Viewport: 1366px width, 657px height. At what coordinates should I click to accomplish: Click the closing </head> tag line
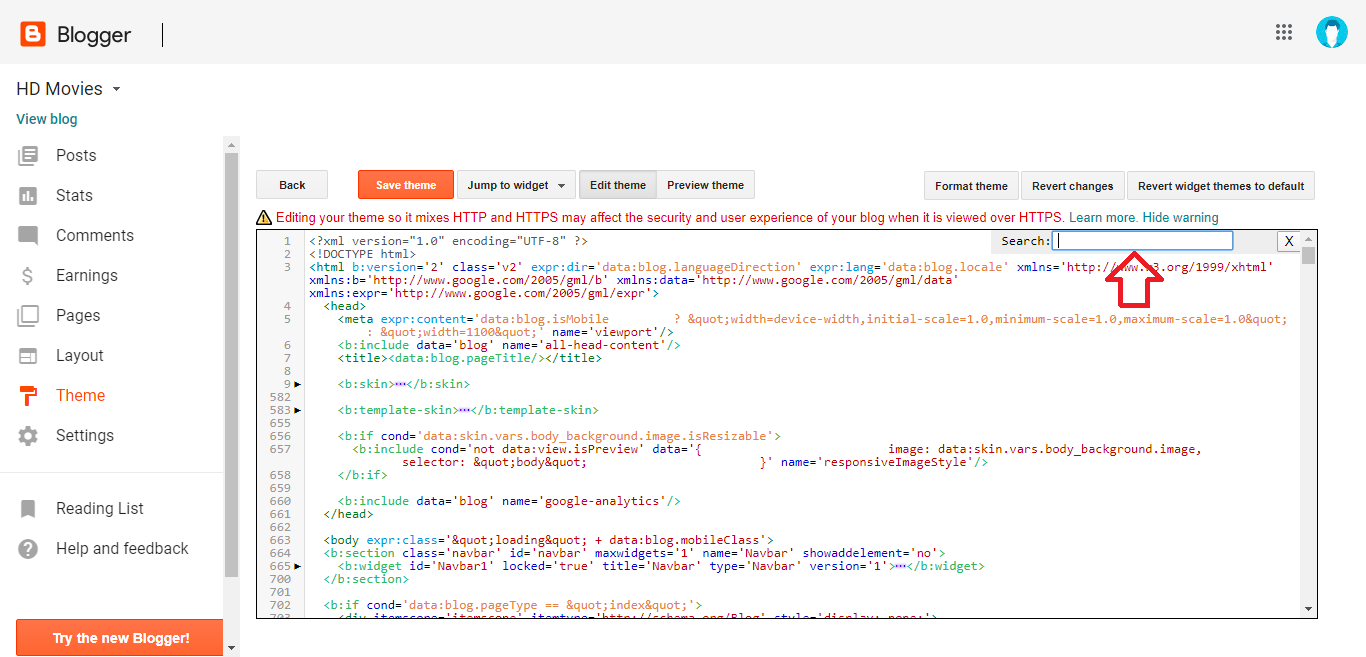[x=347, y=514]
